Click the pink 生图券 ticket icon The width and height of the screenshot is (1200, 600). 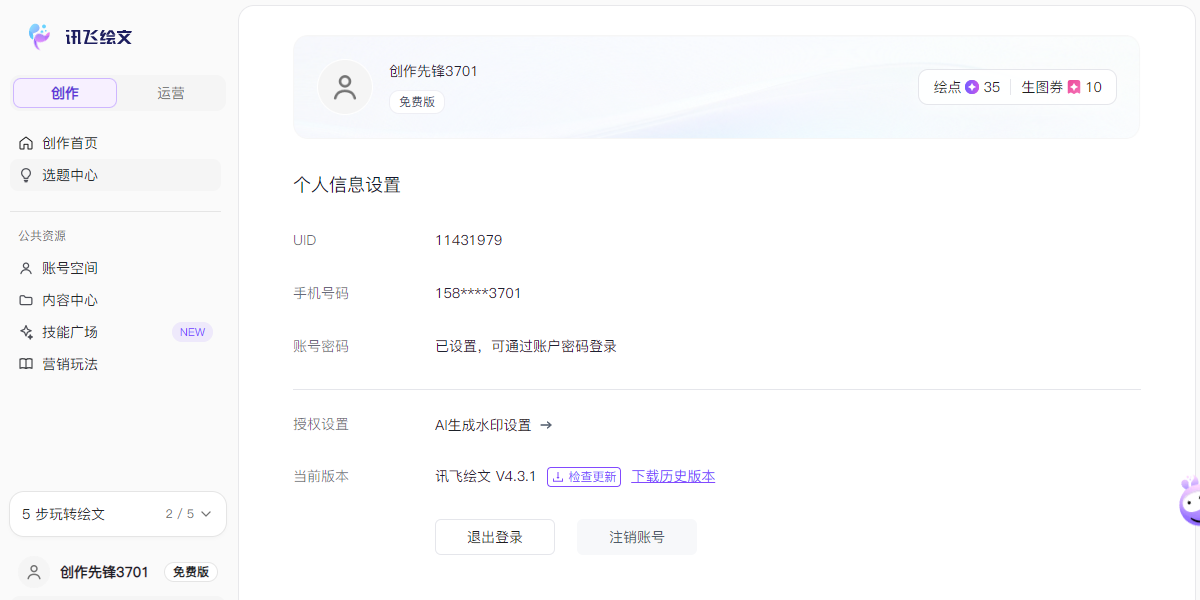pos(1074,87)
